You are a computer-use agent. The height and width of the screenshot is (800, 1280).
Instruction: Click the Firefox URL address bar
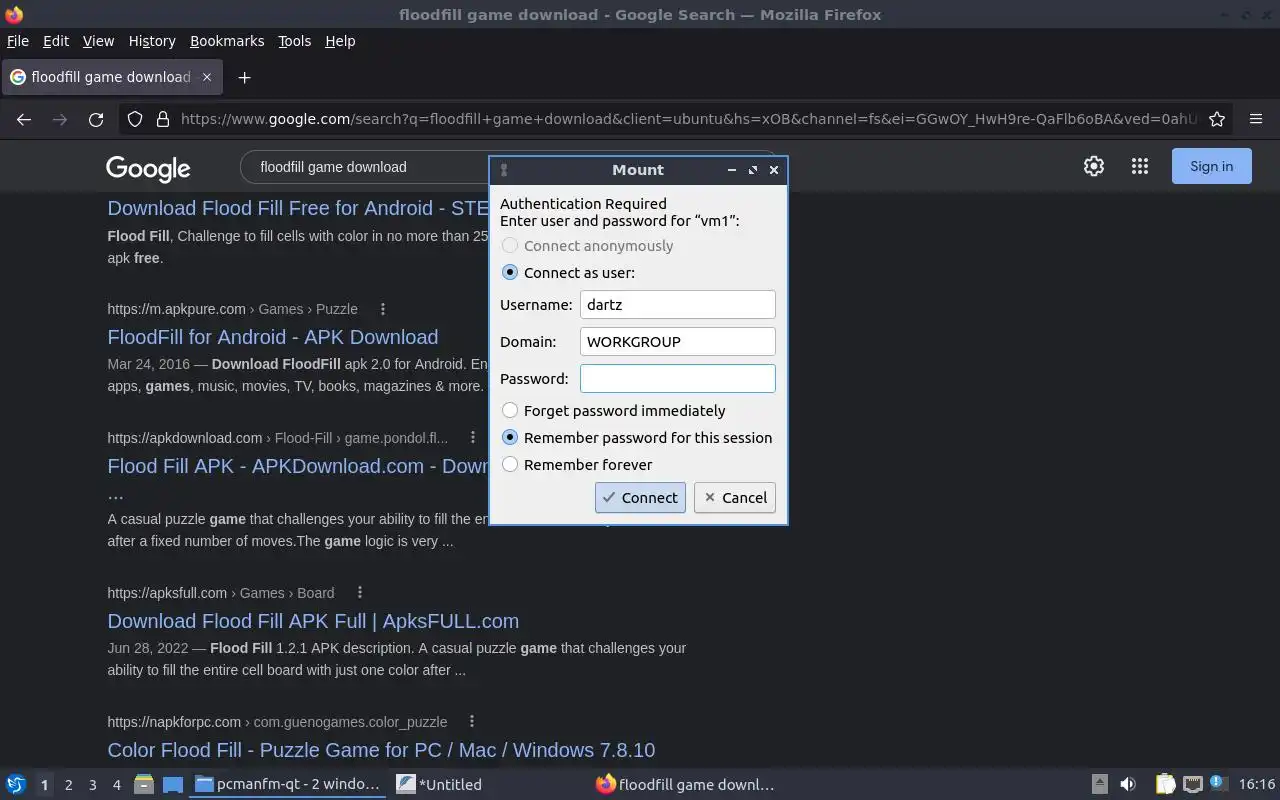tap(688, 119)
